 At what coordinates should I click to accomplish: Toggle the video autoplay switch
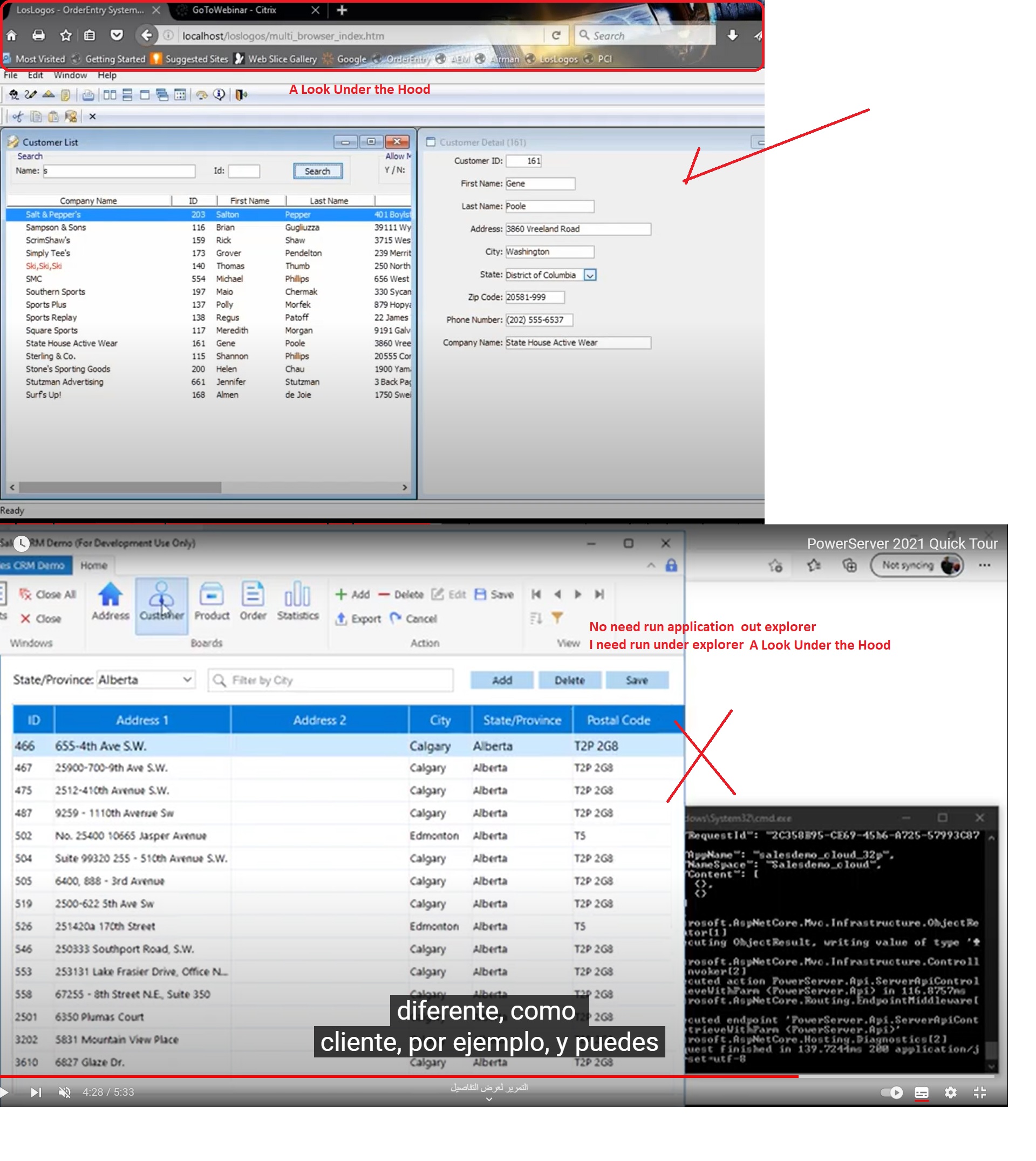(x=892, y=1092)
